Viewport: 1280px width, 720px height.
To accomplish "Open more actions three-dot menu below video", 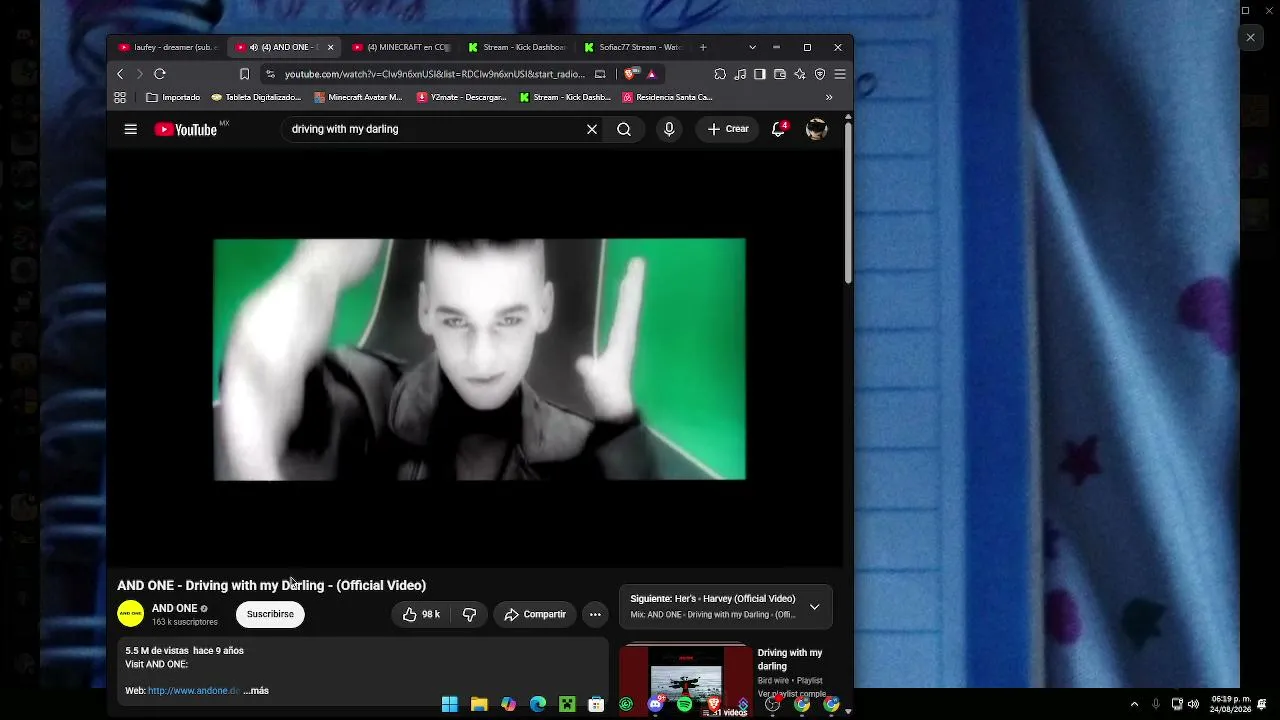I will [x=595, y=614].
